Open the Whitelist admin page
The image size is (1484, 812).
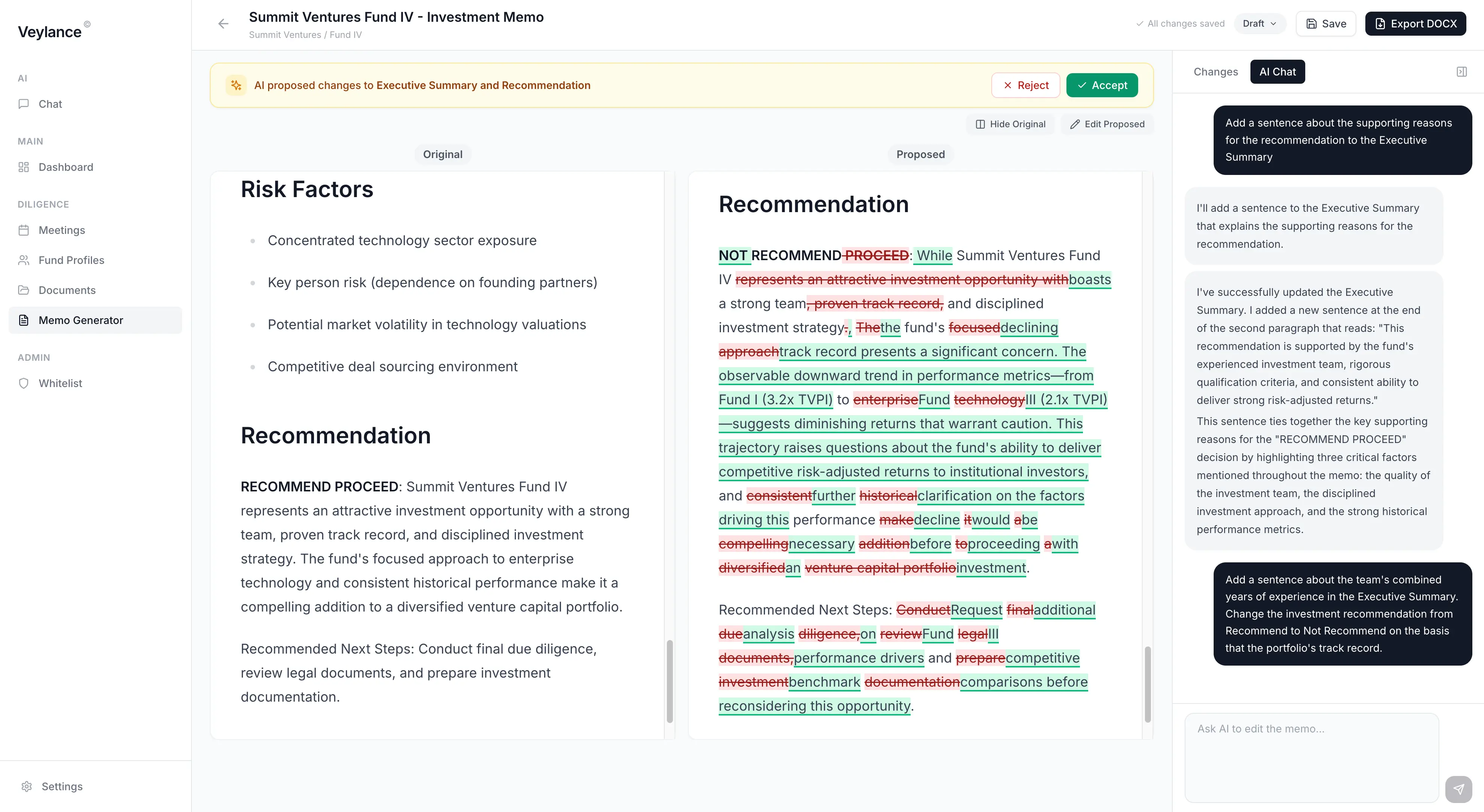(x=60, y=383)
